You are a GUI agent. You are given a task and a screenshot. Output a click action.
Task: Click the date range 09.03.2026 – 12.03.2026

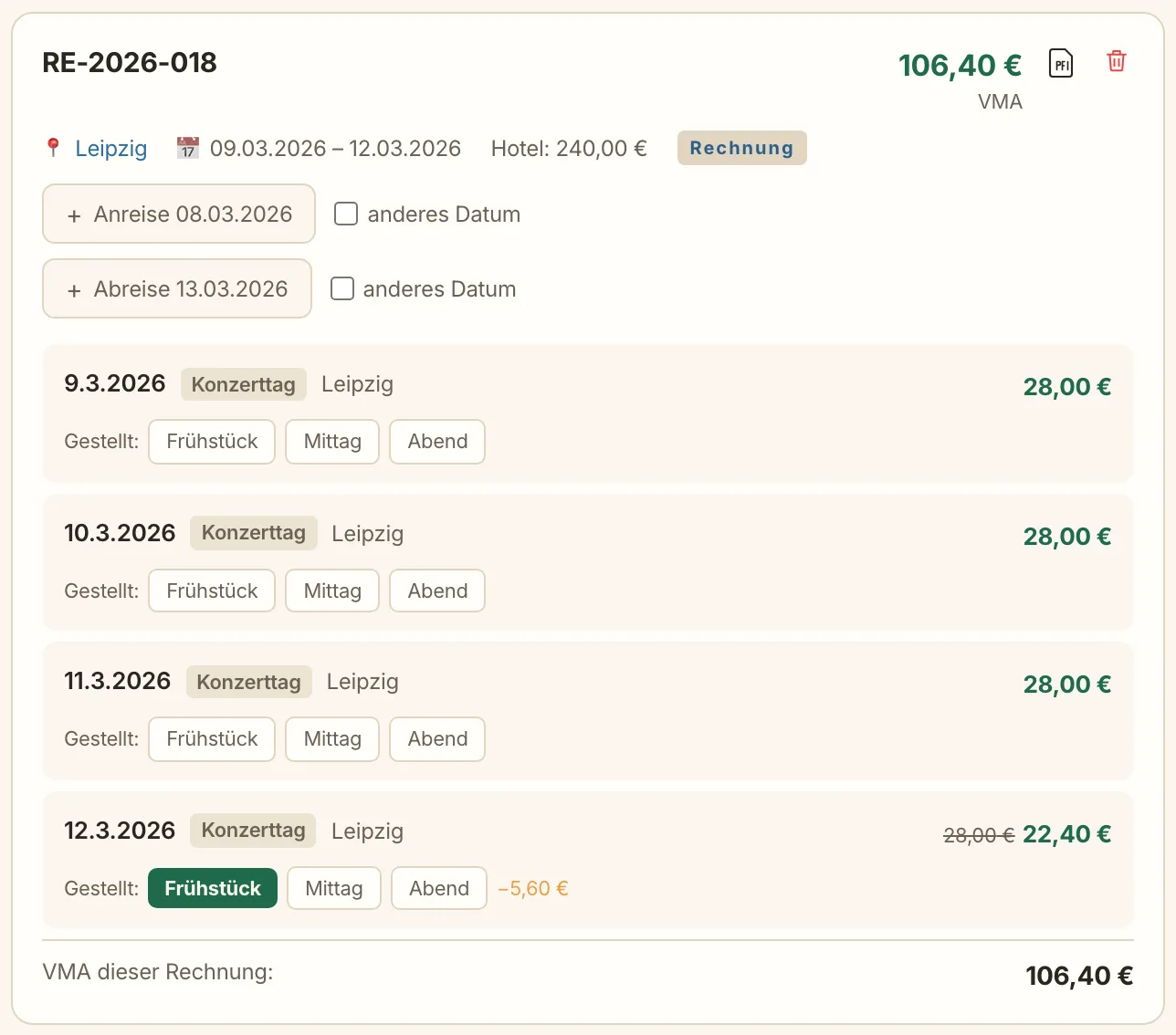335,149
